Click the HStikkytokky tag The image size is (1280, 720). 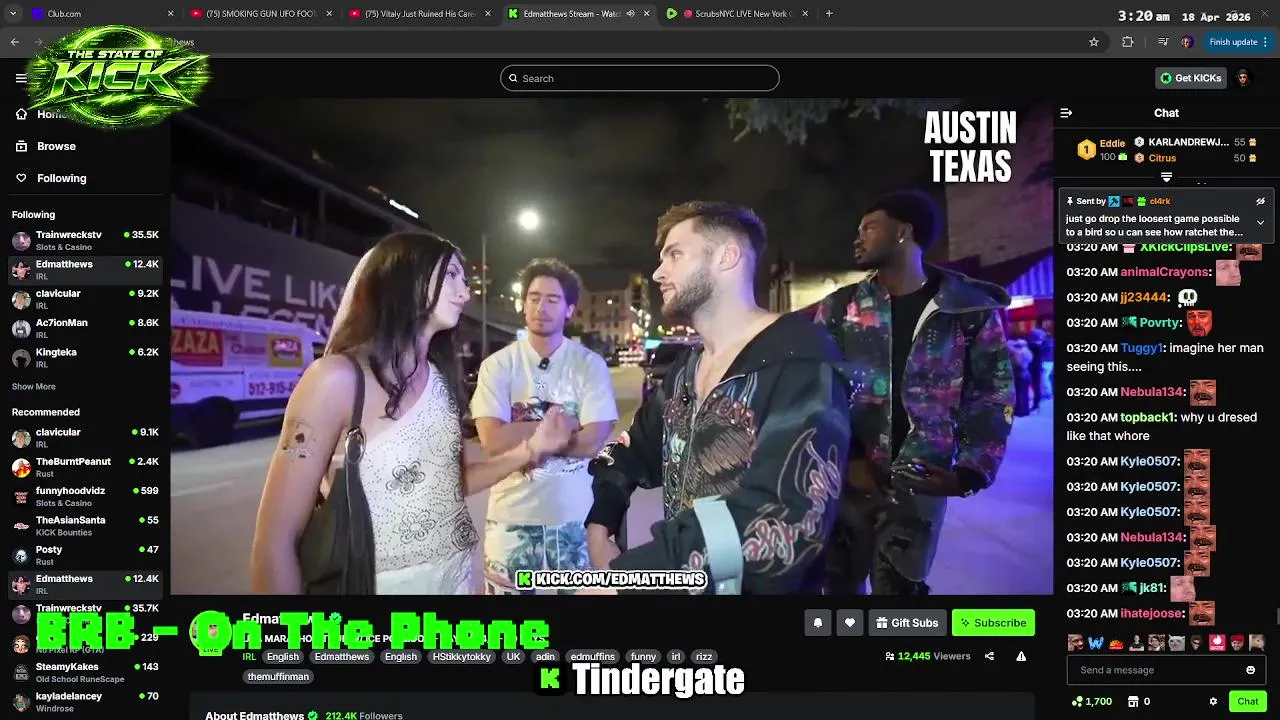click(461, 657)
